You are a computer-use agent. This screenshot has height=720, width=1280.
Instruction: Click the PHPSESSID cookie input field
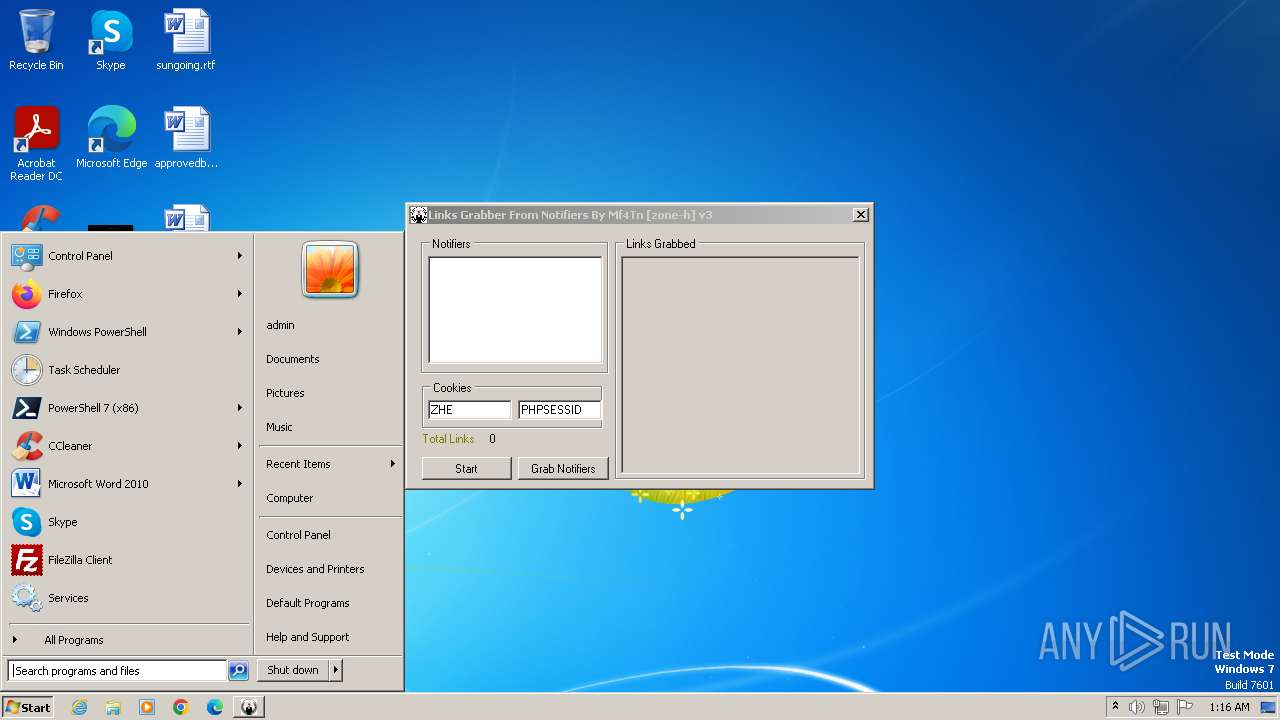pos(559,409)
